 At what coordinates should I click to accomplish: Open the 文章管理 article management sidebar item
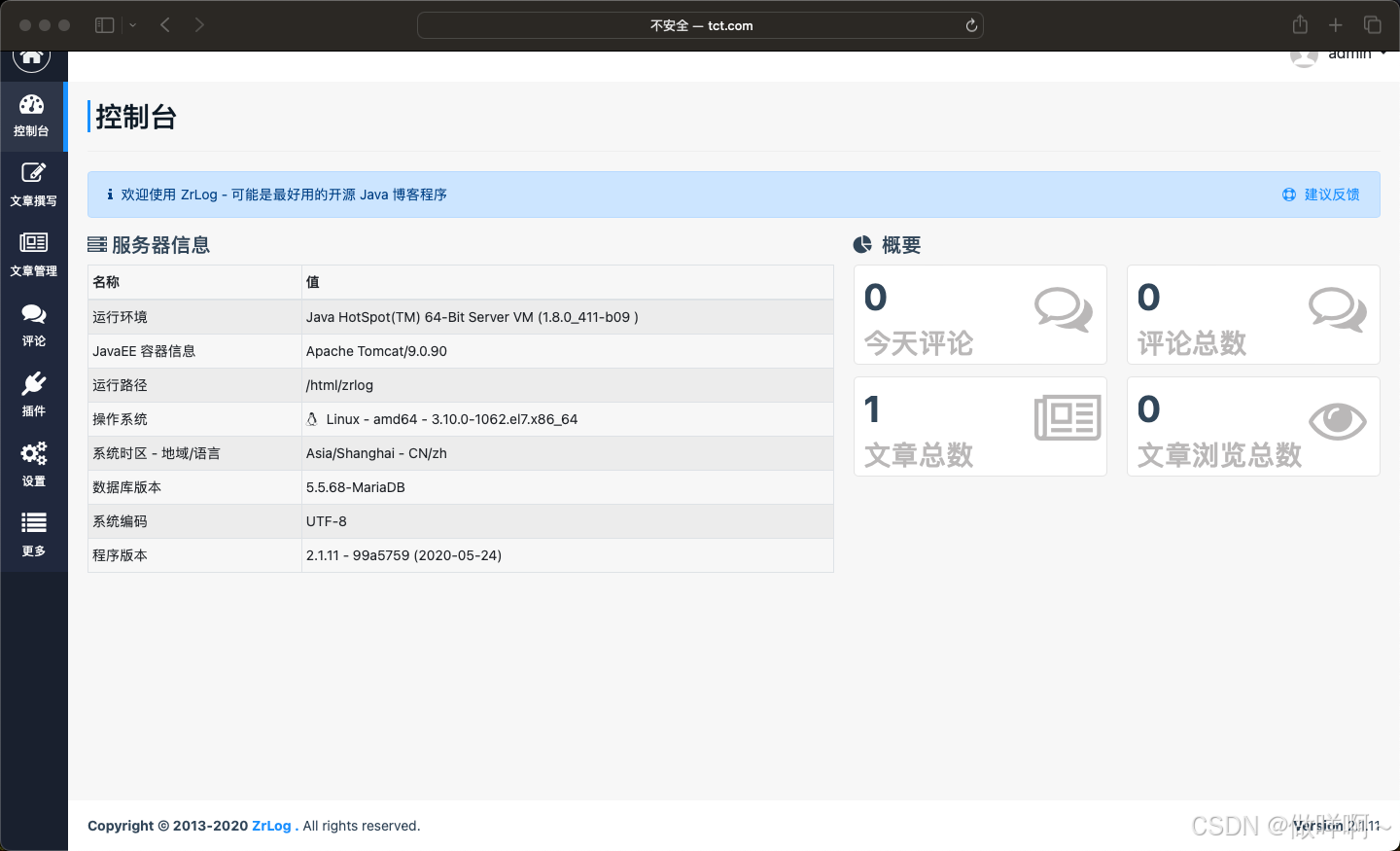33,255
